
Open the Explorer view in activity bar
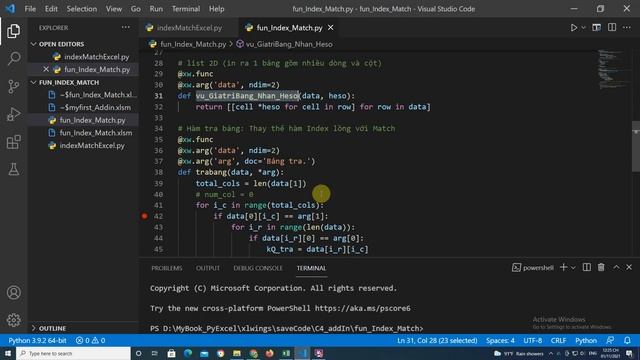(13, 31)
